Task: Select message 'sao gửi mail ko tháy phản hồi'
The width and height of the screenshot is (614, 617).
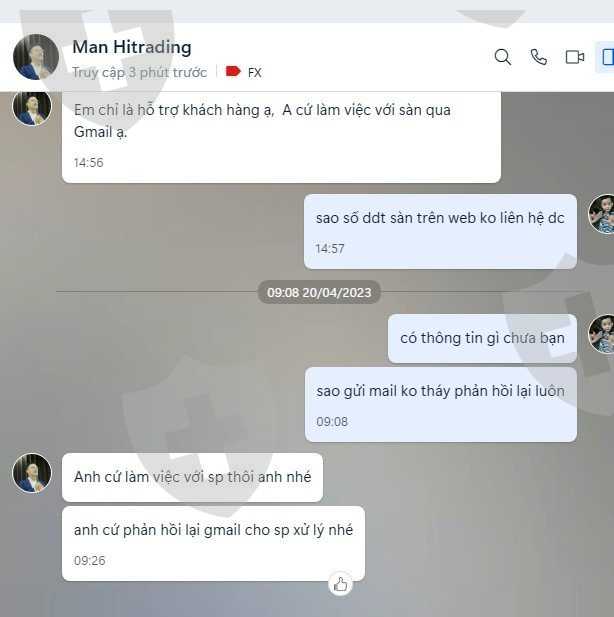Action: coord(441,405)
